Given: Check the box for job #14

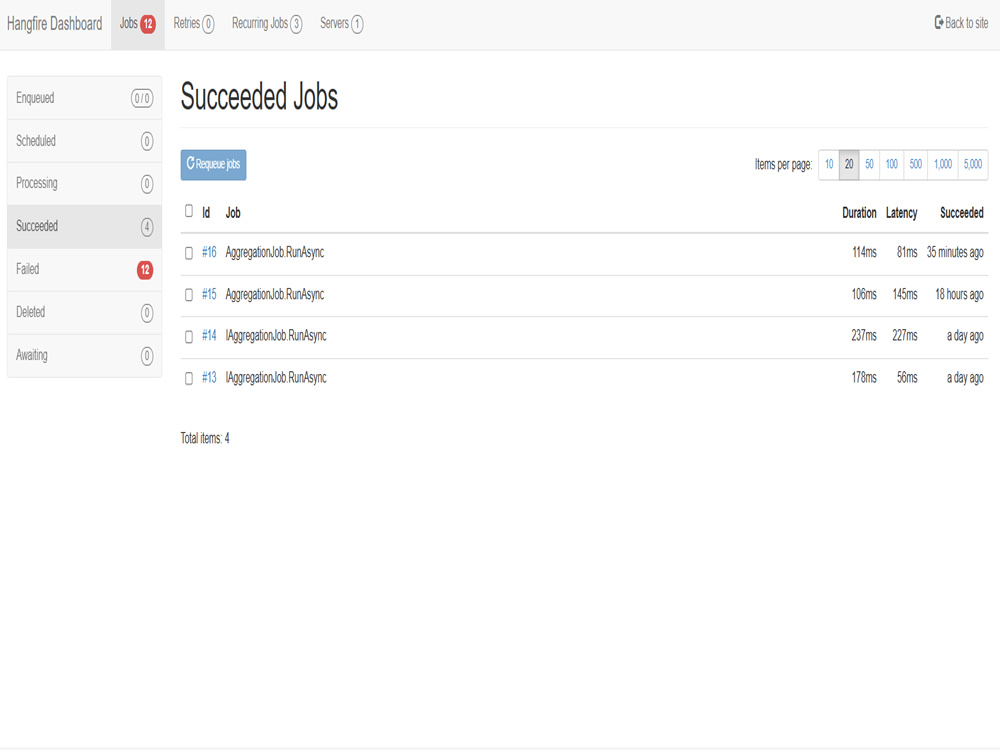Looking at the screenshot, I should coord(189,337).
